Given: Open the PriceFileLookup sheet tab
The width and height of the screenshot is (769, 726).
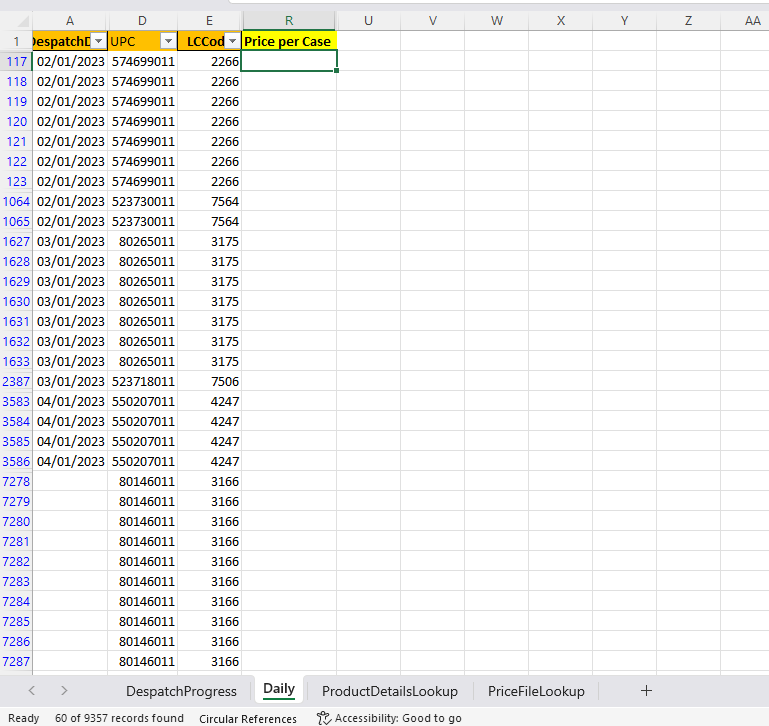Looking at the screenshot, I should (x=536, y=691).
